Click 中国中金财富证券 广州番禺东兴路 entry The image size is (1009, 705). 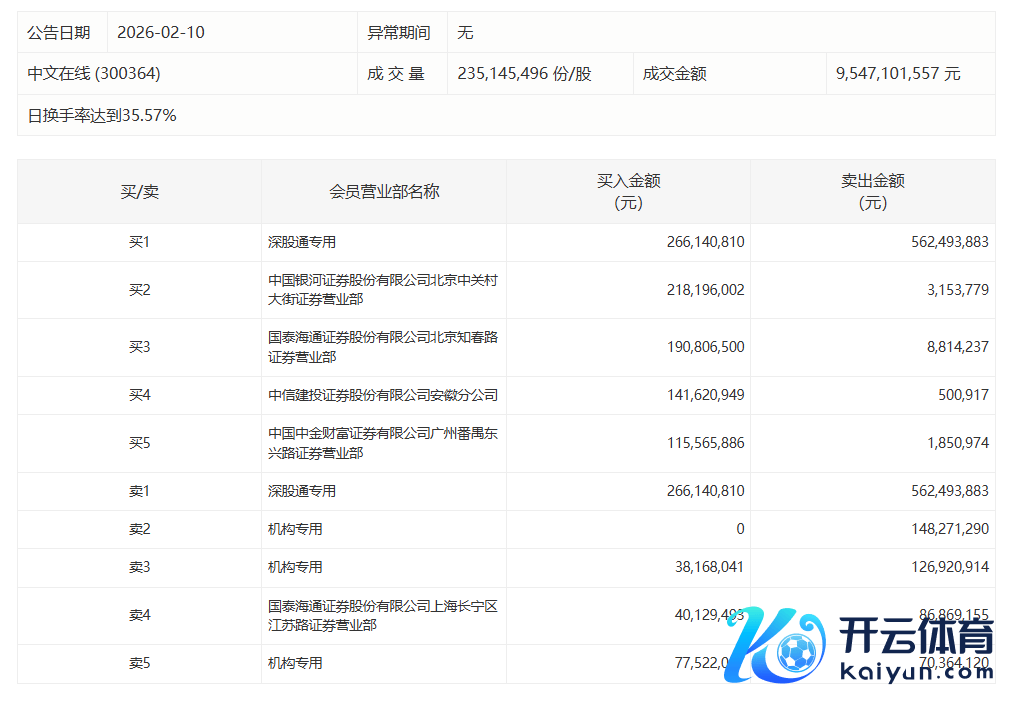tap(382, 443)
